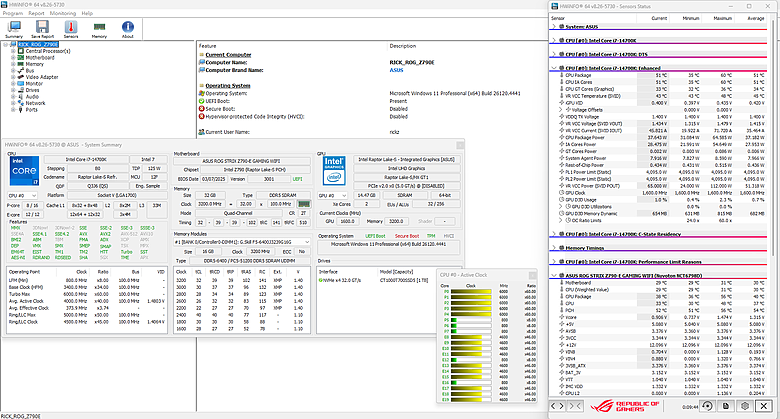
Task: Open the Monitoring menu
Action: 63,13
